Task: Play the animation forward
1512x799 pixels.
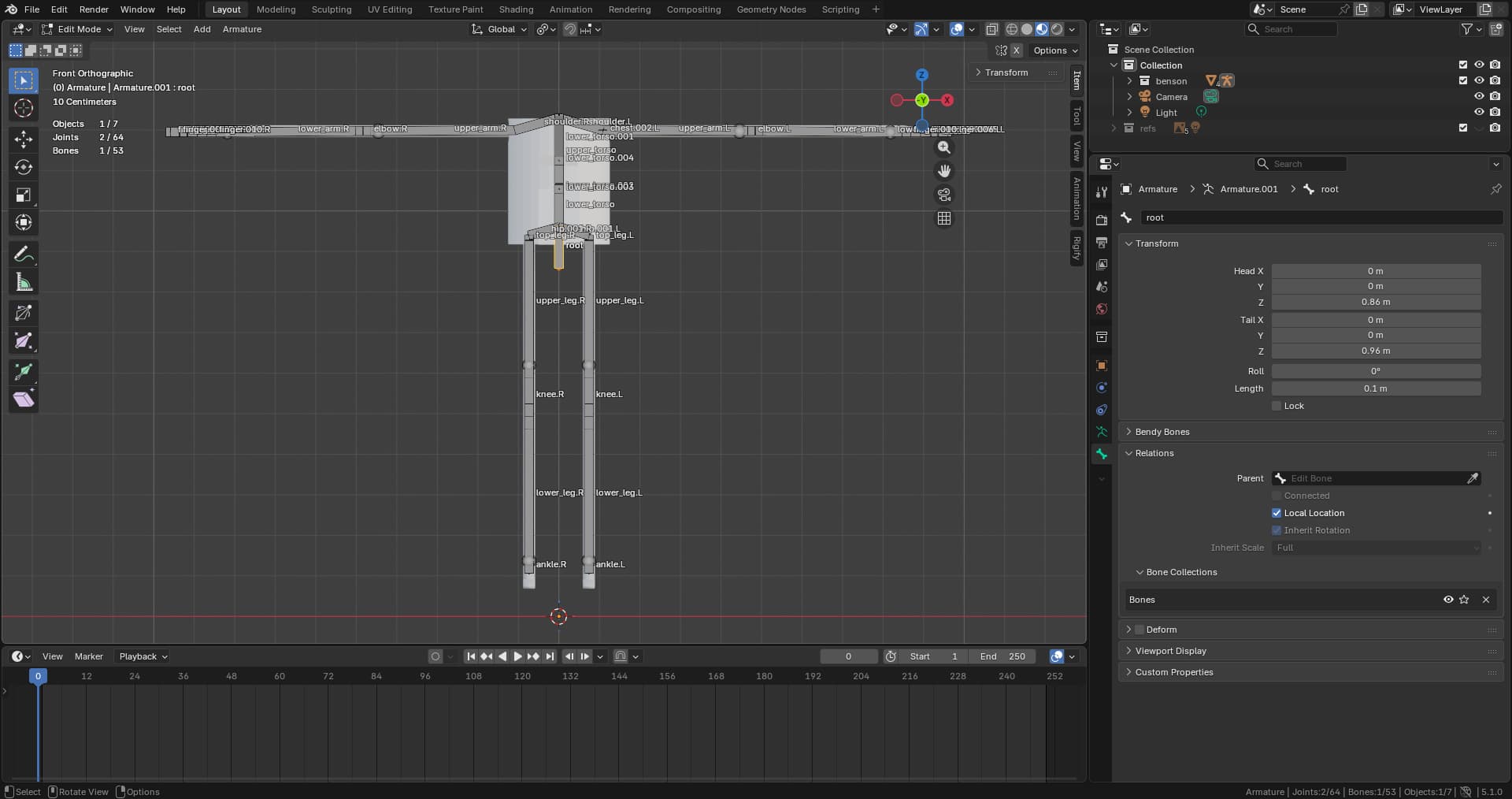Action: 517,656
